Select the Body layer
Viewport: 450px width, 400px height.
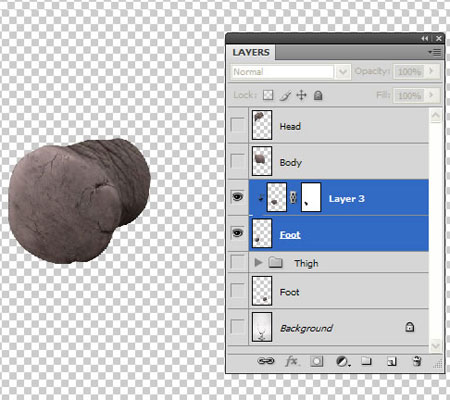click(338, 162)
